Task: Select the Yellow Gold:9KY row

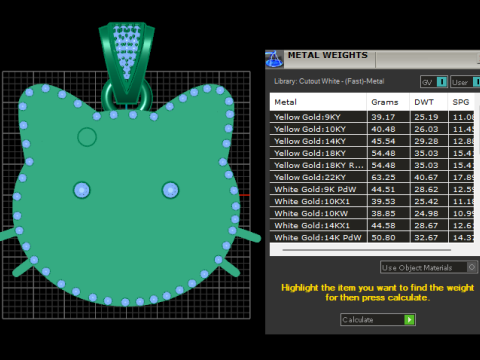Action: pyautogui.click(x=372, y=117)
